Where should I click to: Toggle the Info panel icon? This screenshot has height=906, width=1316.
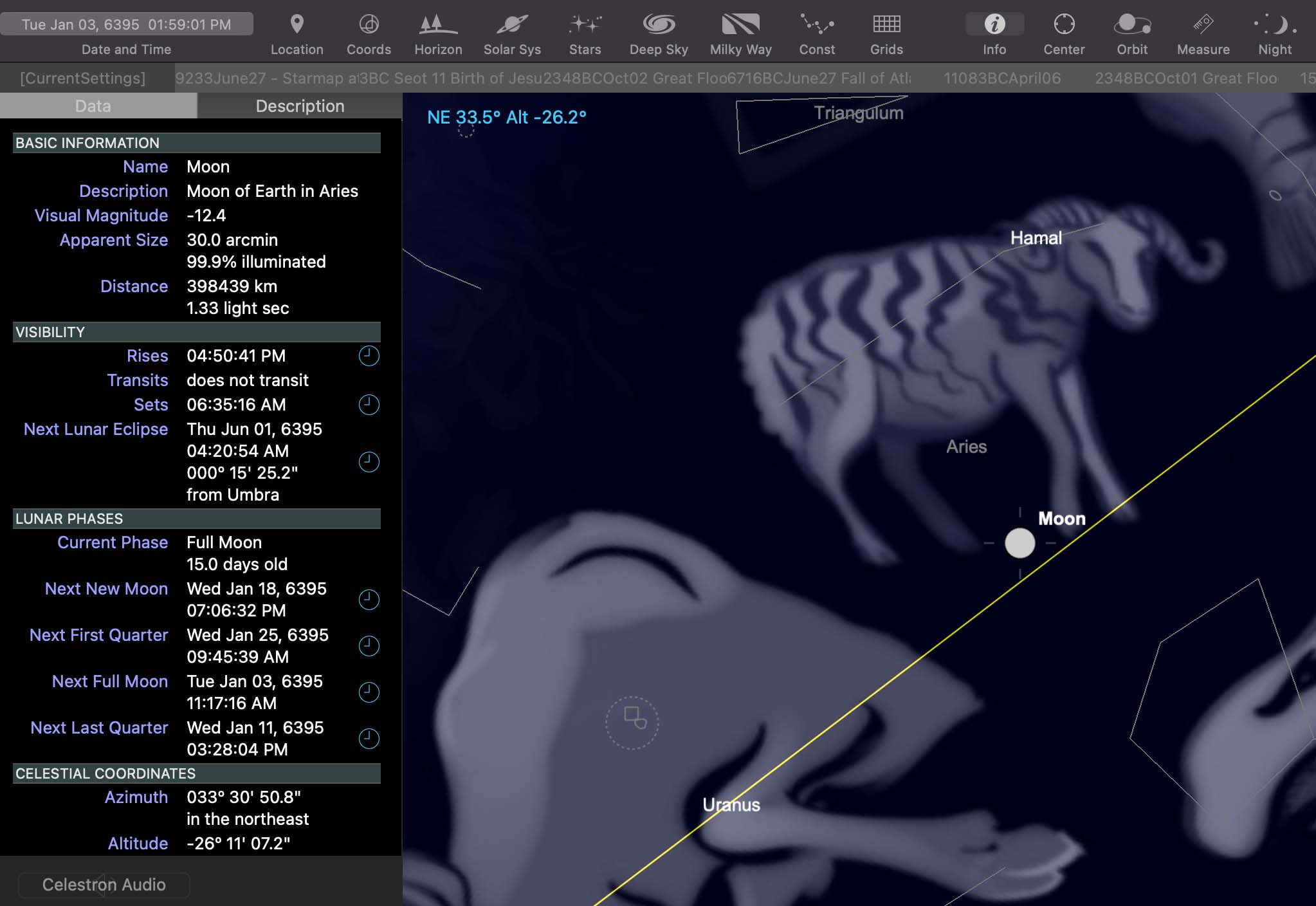pyautogui.click(x=994, y=24)
